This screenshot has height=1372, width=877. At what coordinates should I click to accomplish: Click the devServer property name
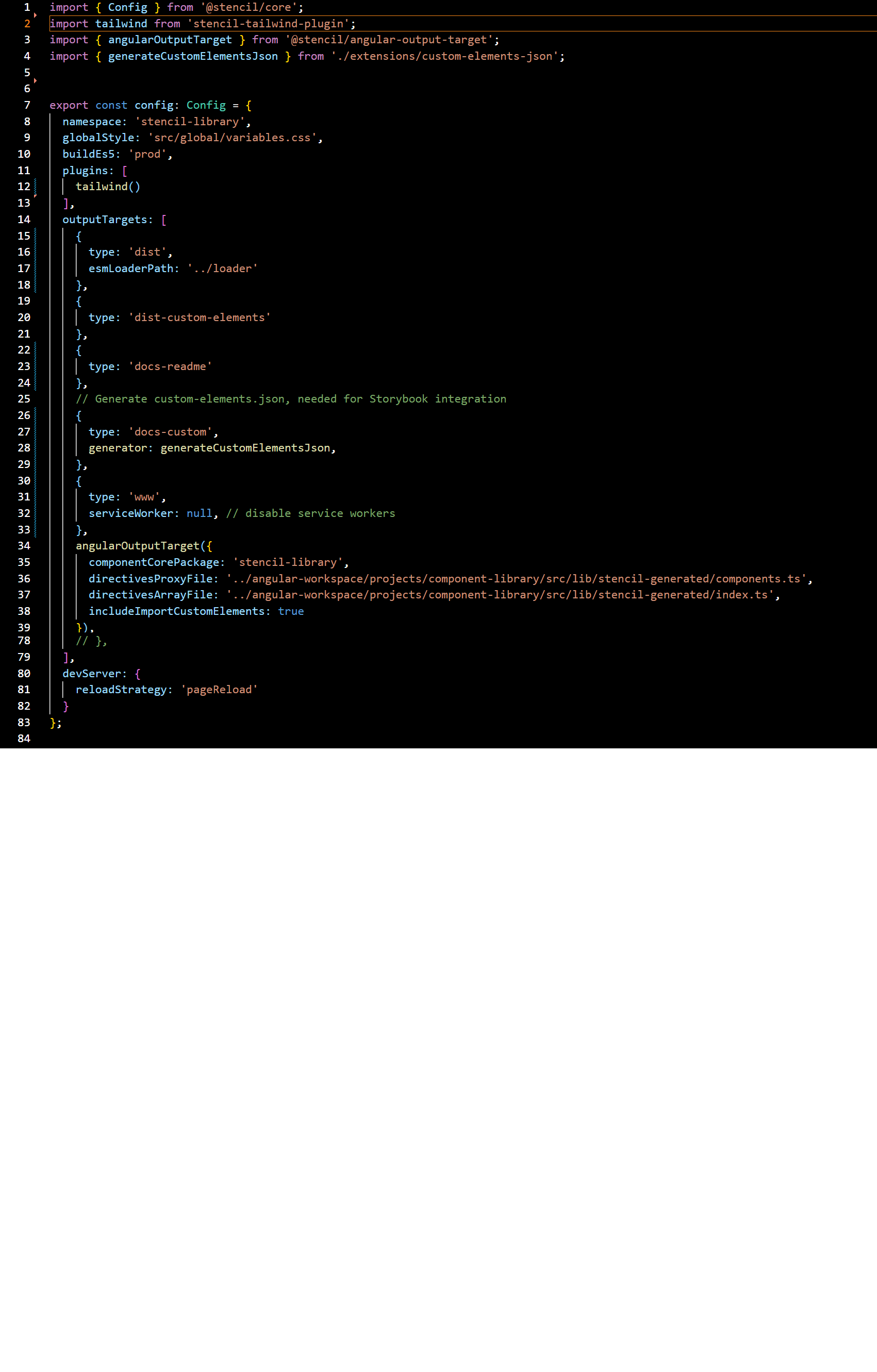coord(92,674)
